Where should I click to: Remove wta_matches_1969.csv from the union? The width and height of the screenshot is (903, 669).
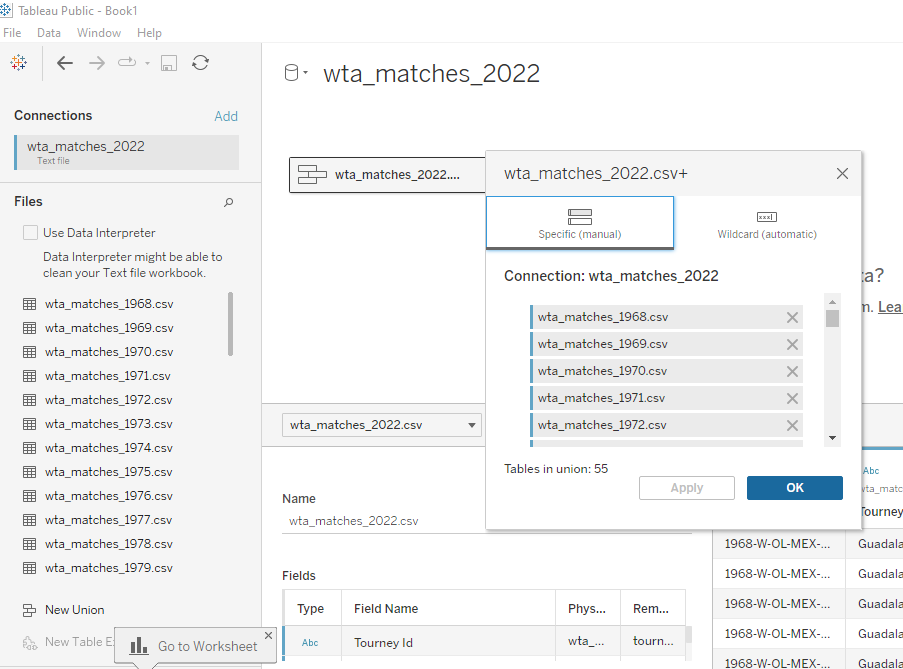pyautogui.click(x=792, y=344)
